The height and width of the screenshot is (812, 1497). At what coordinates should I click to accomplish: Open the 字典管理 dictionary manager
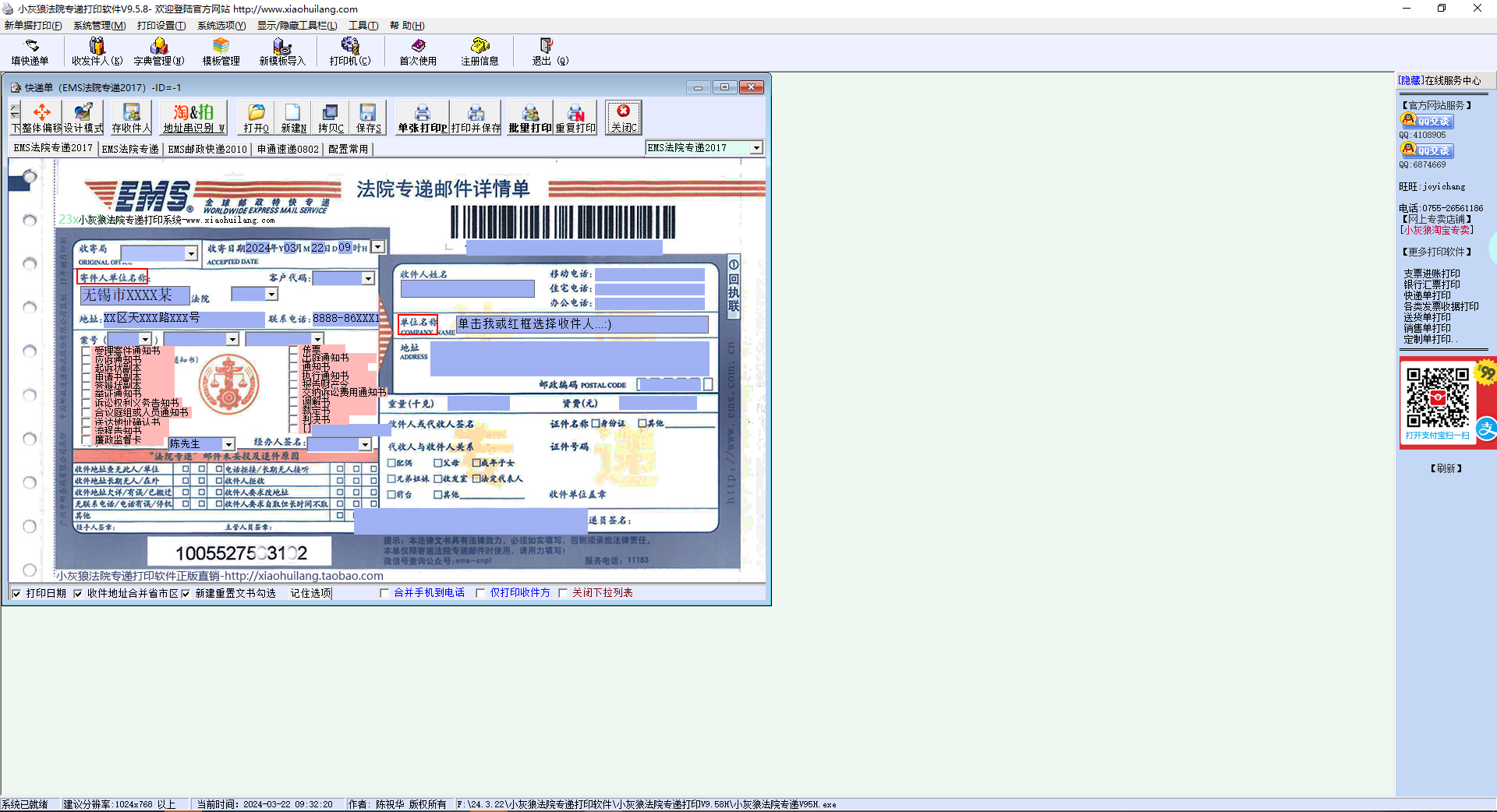click(159, 51)
